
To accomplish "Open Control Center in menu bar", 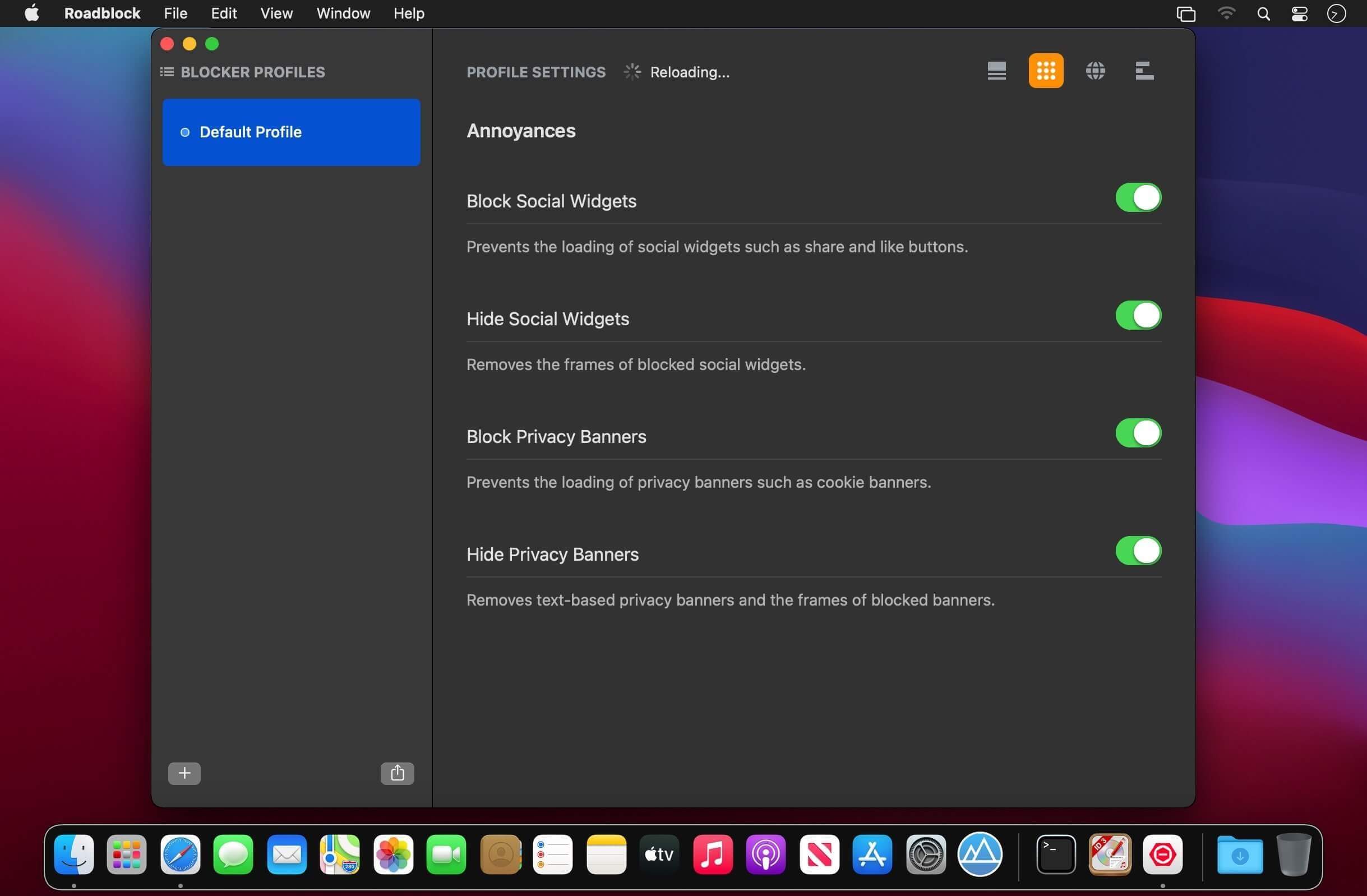I will 1299,14.
